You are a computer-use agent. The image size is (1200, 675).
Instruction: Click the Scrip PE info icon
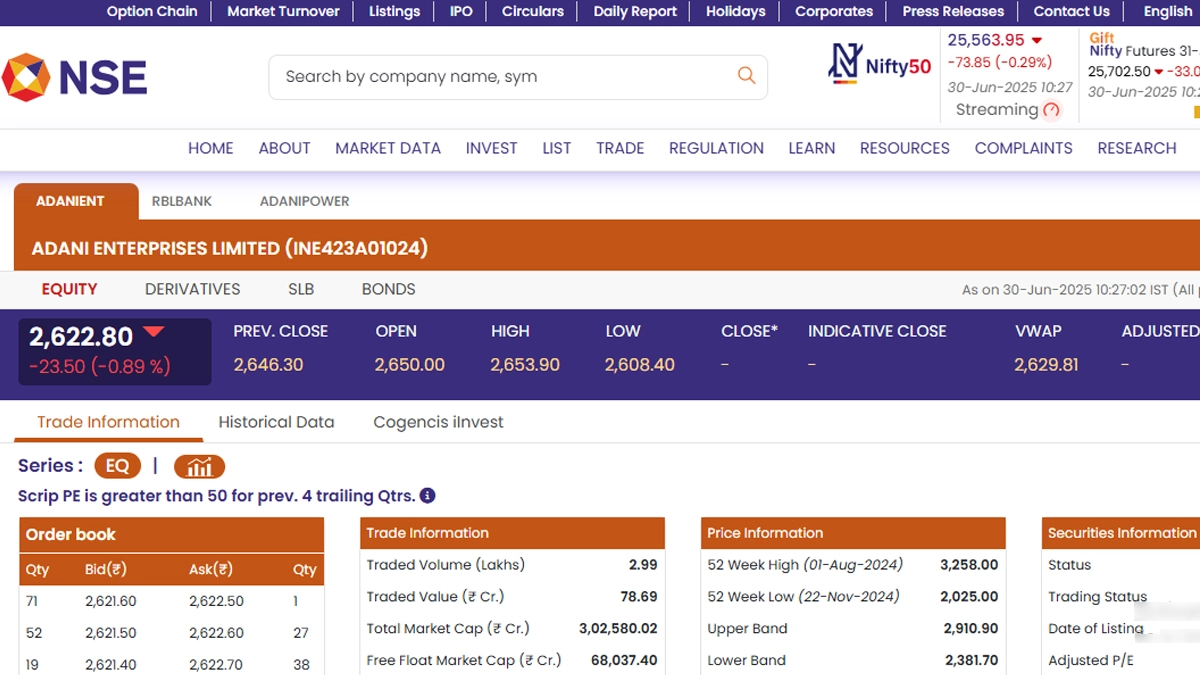[x=427, y=496]
